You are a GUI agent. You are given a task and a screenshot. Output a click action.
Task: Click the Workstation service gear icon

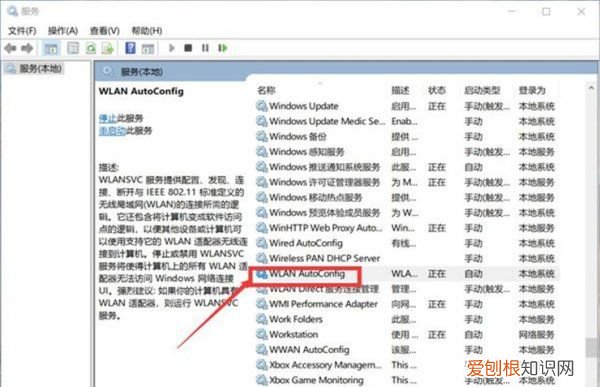tap(262, 335)
